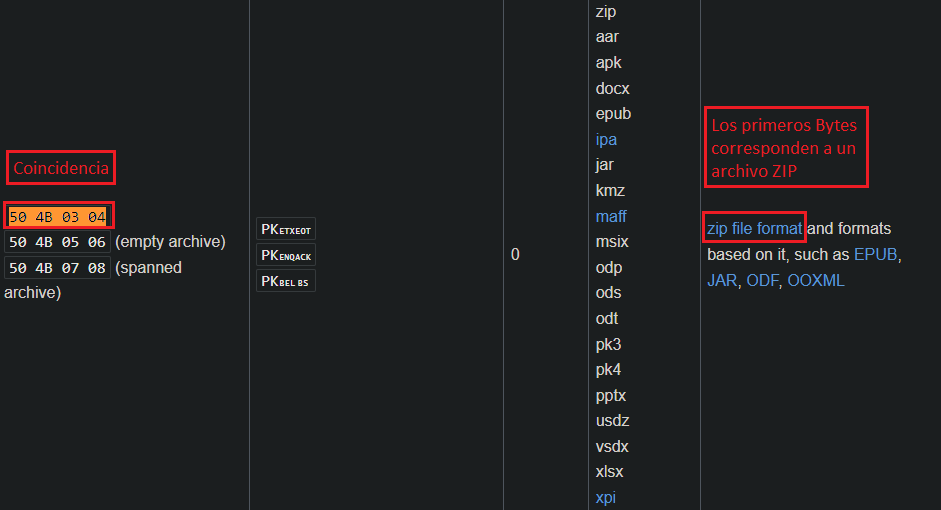
Task: Open the OOXML link
Action: [x=815, y=280]
